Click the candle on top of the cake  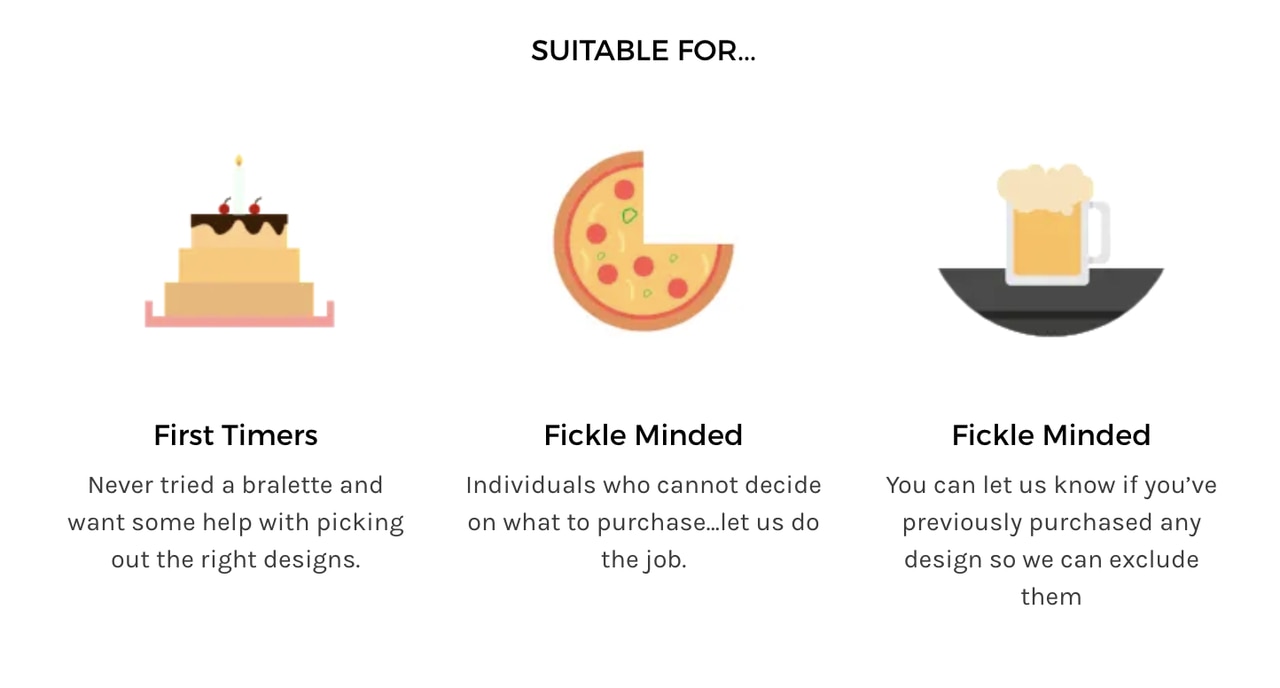[x=239, y=183]
